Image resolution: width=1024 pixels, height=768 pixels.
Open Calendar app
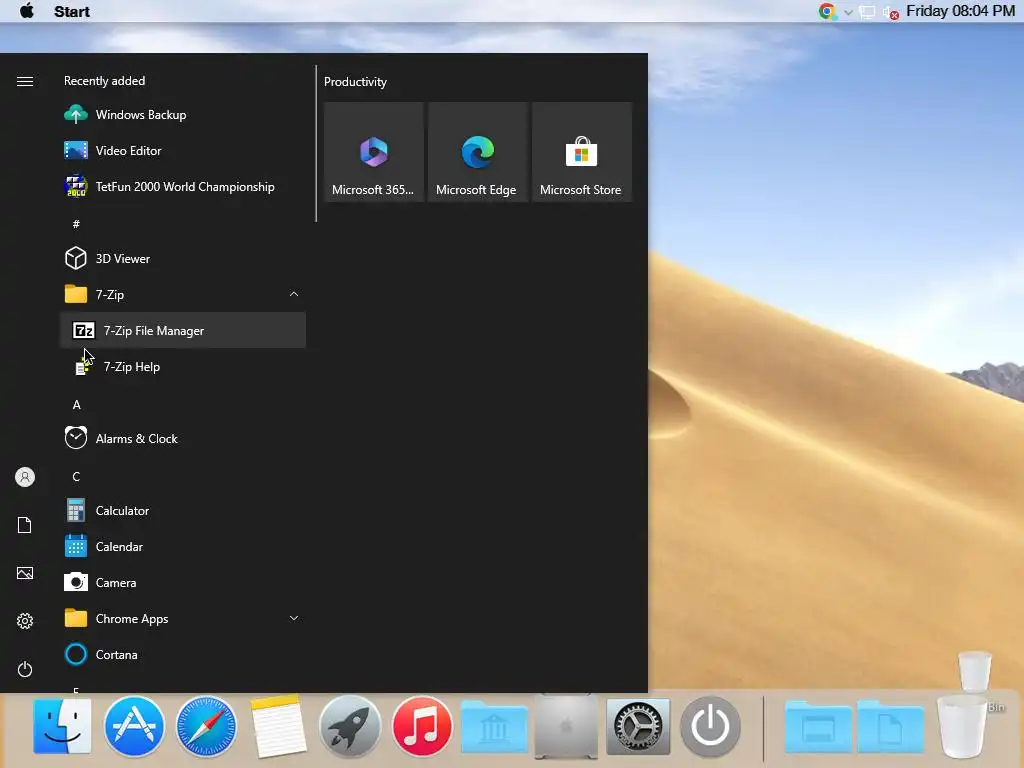[x=183, y=547]
